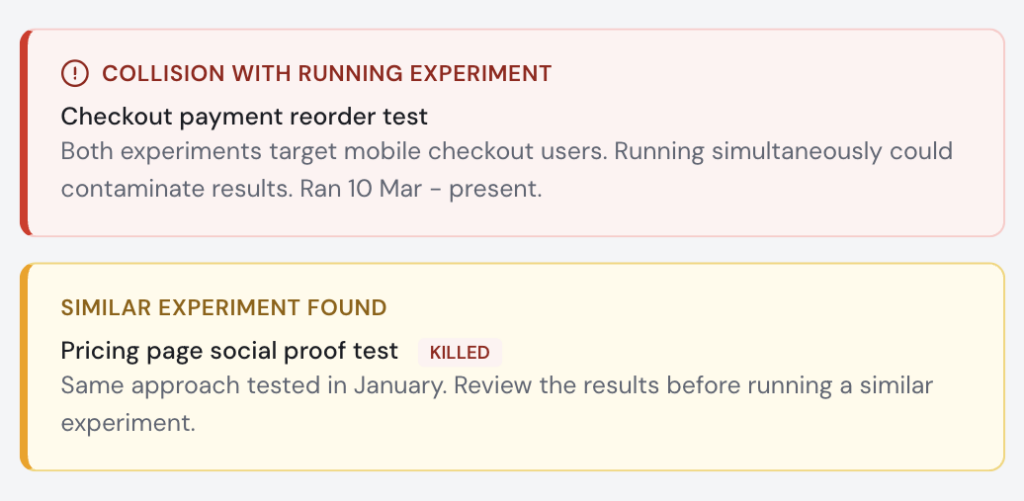The image size is (1024, 501).
Task: Click the "Collision with running experiment" heading
Action: [x=326, y=73]
